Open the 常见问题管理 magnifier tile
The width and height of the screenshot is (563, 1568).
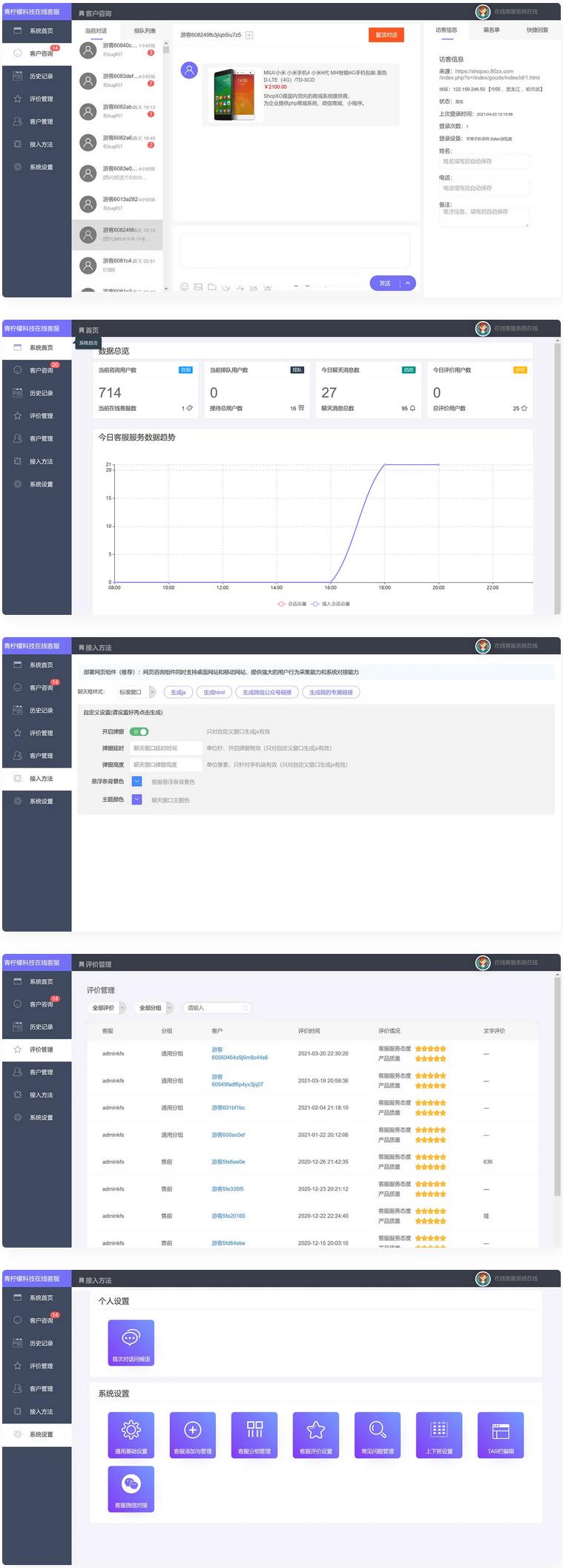[x=377, y=1434]
